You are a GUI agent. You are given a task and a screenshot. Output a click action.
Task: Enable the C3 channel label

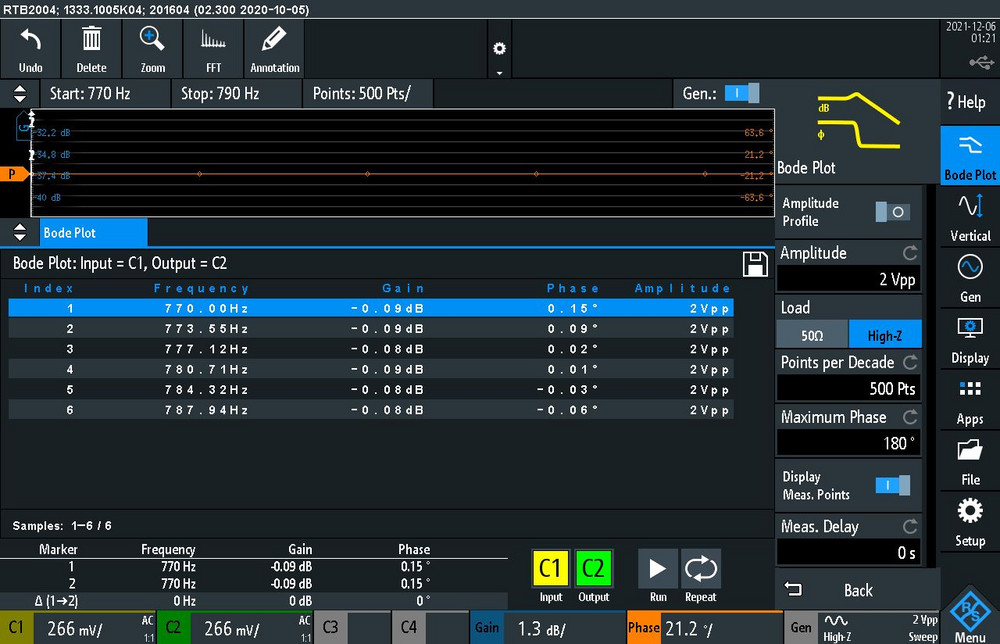click(330, 627)
